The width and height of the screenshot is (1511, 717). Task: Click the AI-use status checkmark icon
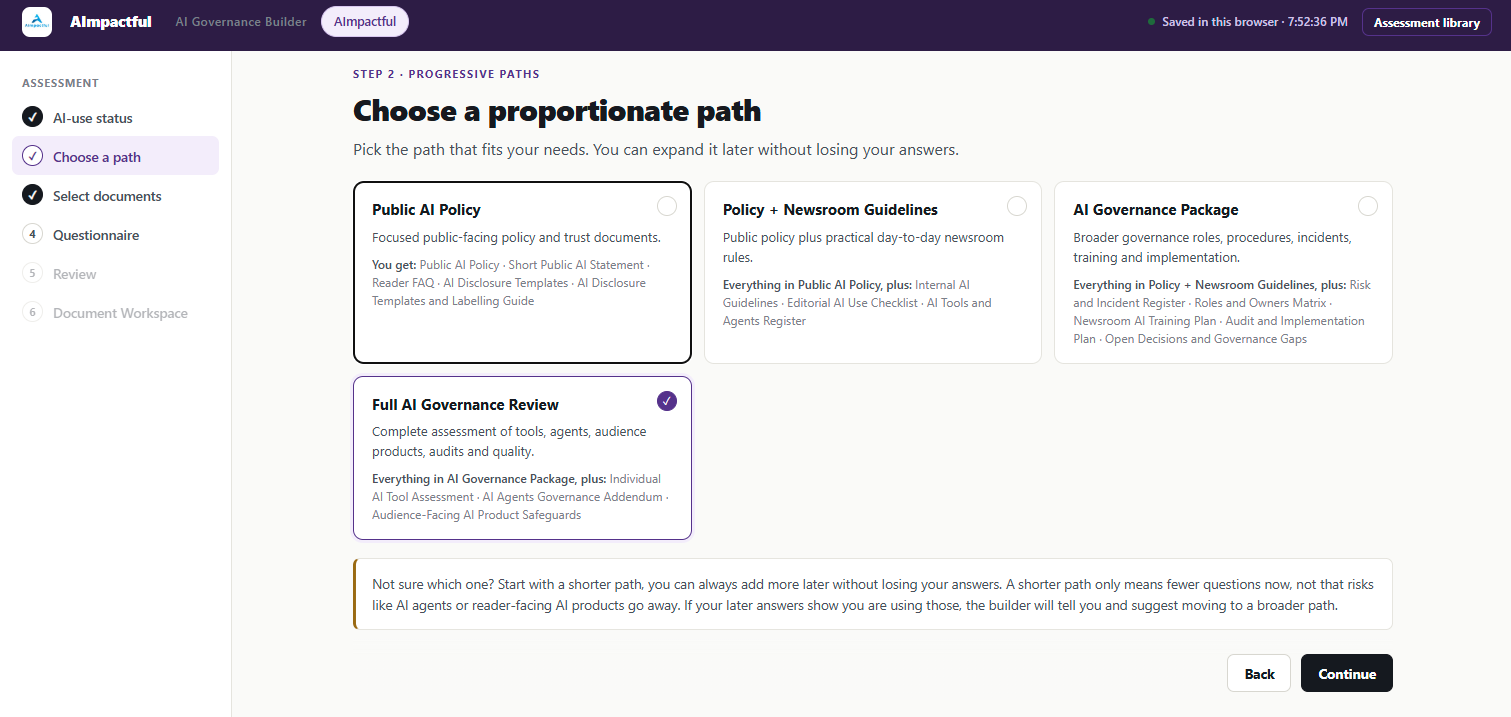(32, 118)
